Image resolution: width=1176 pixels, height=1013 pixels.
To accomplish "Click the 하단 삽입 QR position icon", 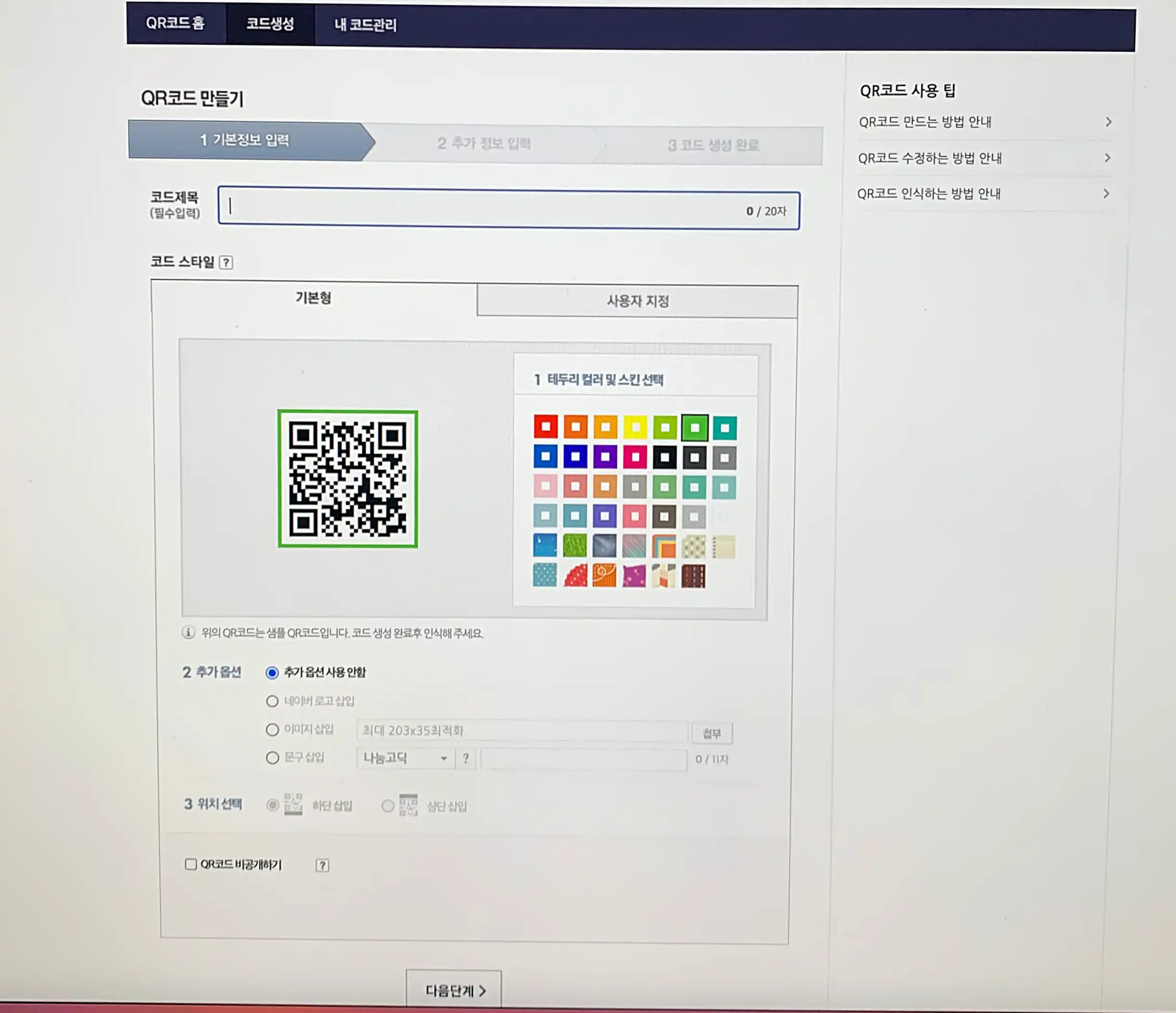I will [293, 804].
